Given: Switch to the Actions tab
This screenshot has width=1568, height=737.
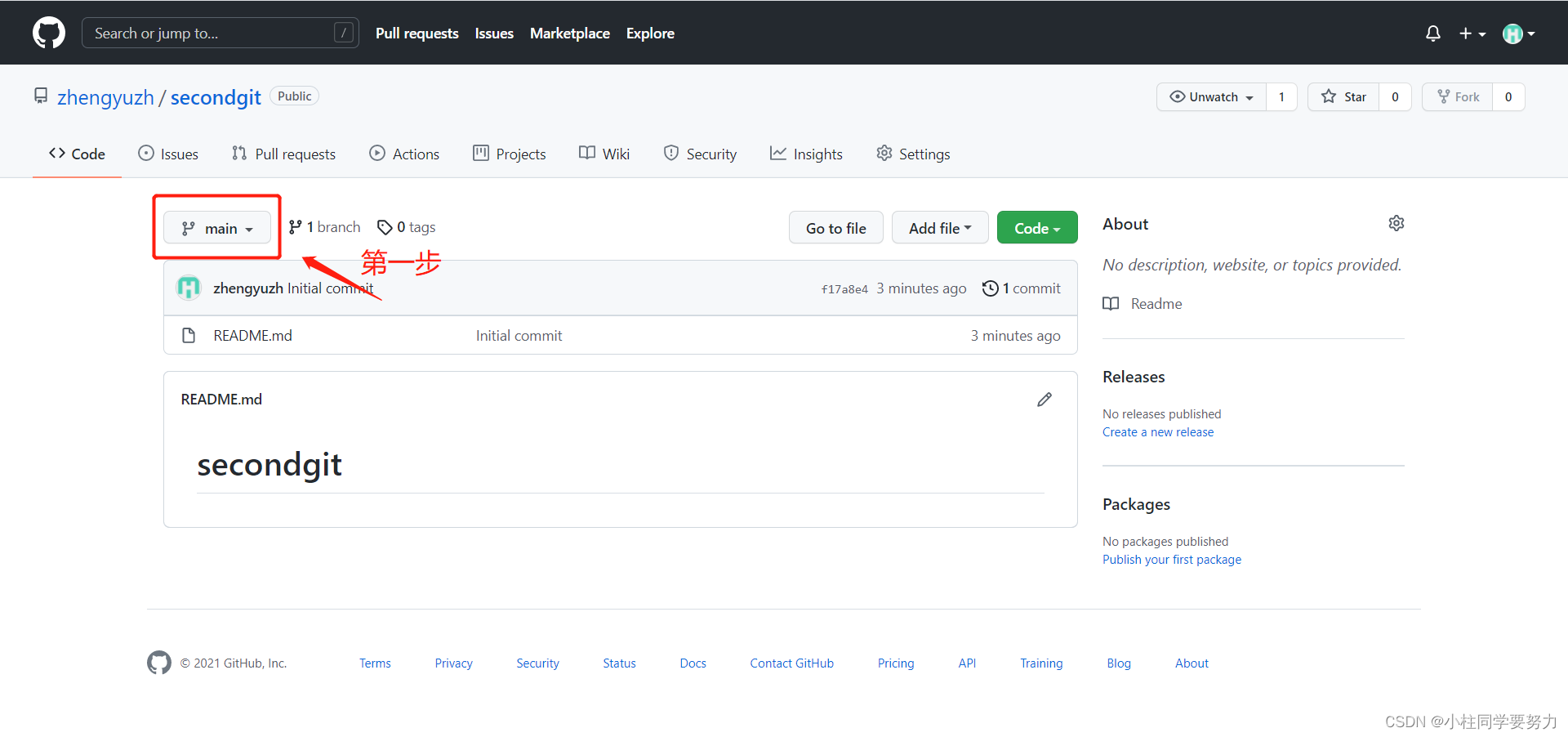Looking at the screenshot, I should click(404, 154).
